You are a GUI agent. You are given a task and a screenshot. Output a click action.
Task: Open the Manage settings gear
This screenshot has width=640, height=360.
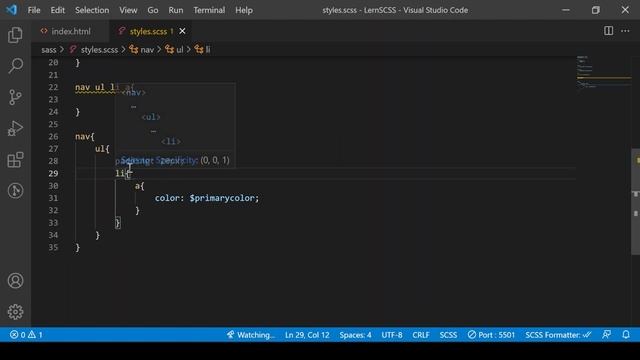(x=15, y=312)
